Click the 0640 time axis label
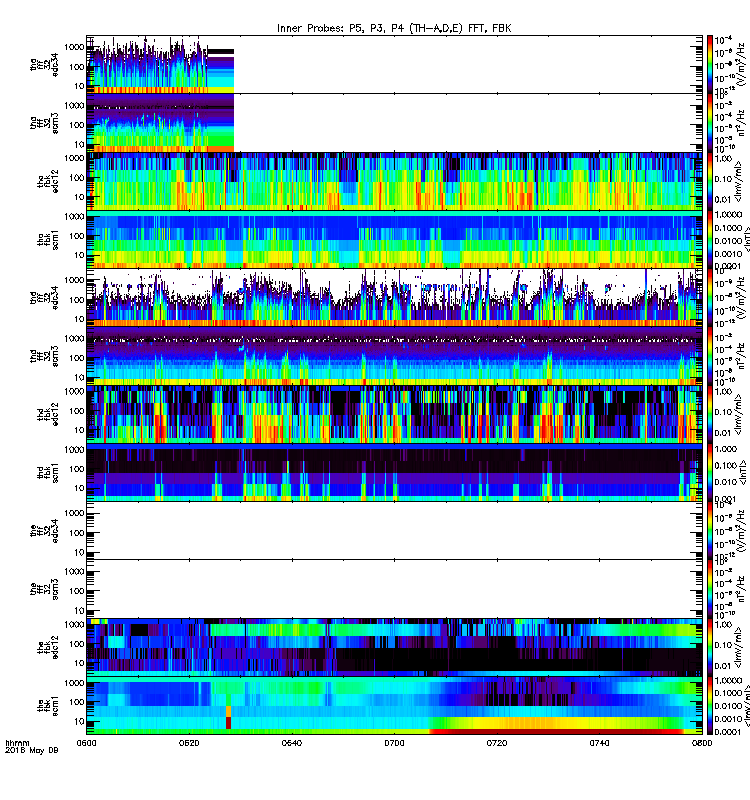Screen dimensions: 750x800 291,743
